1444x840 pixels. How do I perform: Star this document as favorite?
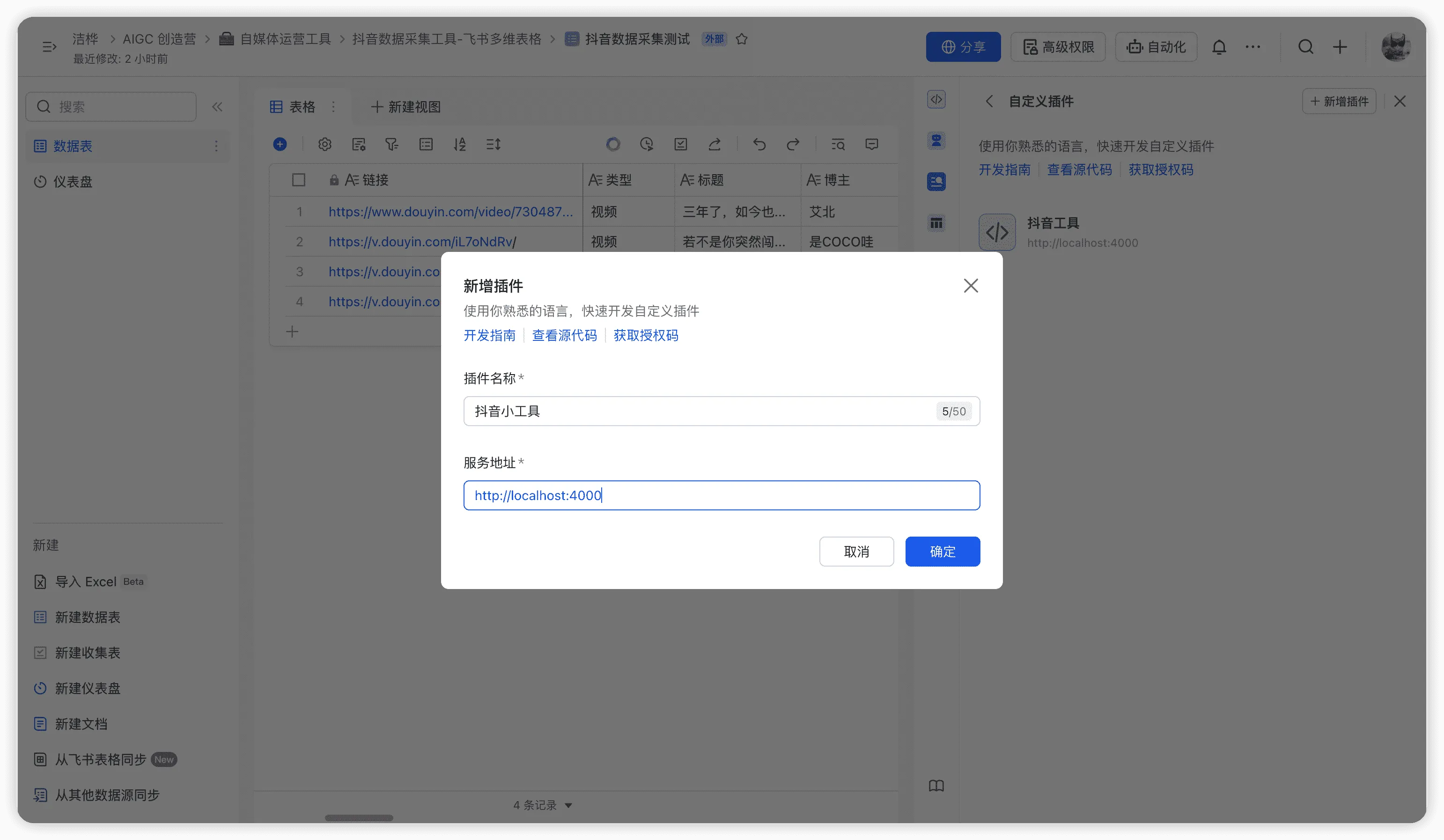(742, 39)
